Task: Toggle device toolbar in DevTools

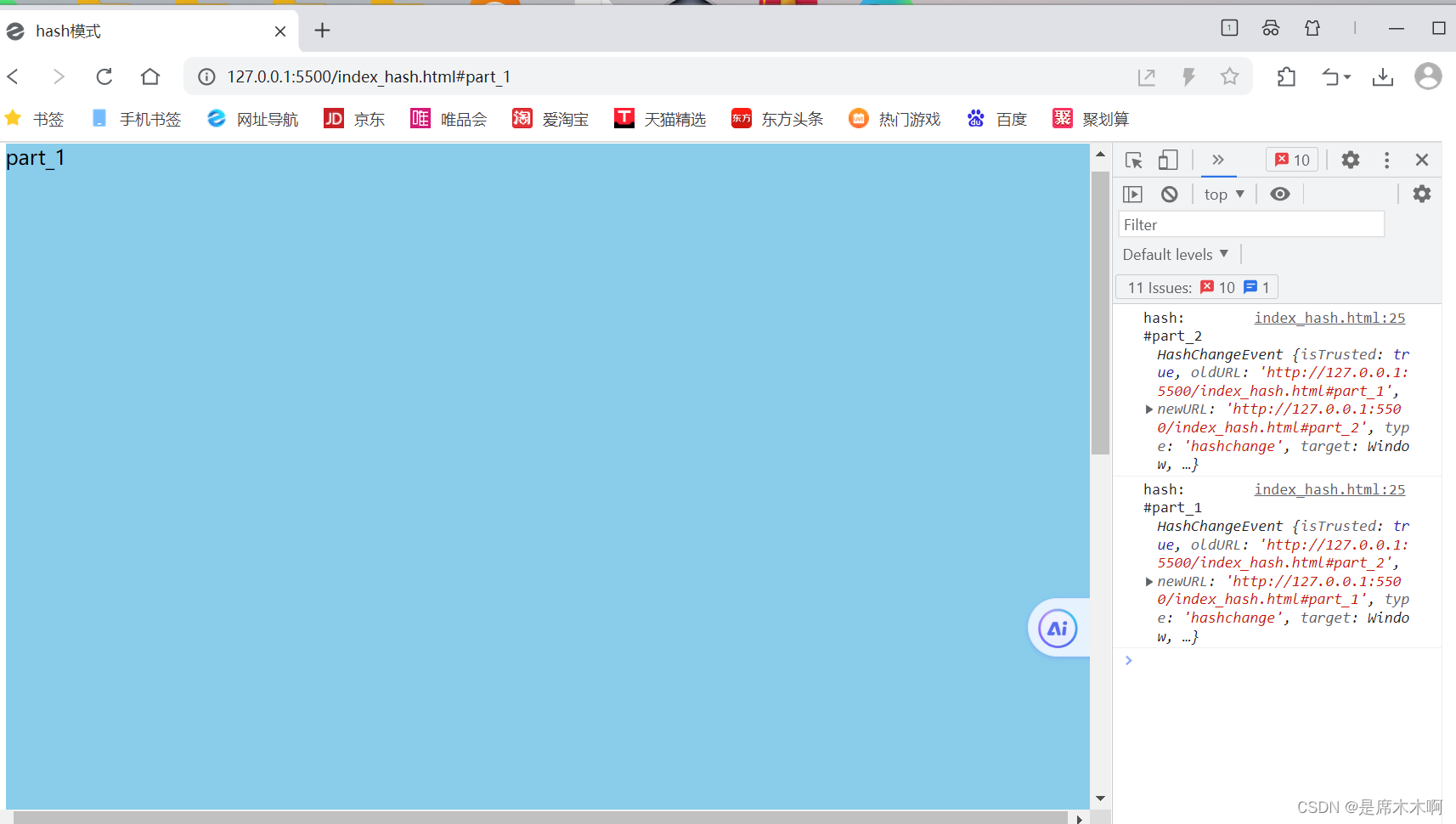Action: tap(1169, 160)
